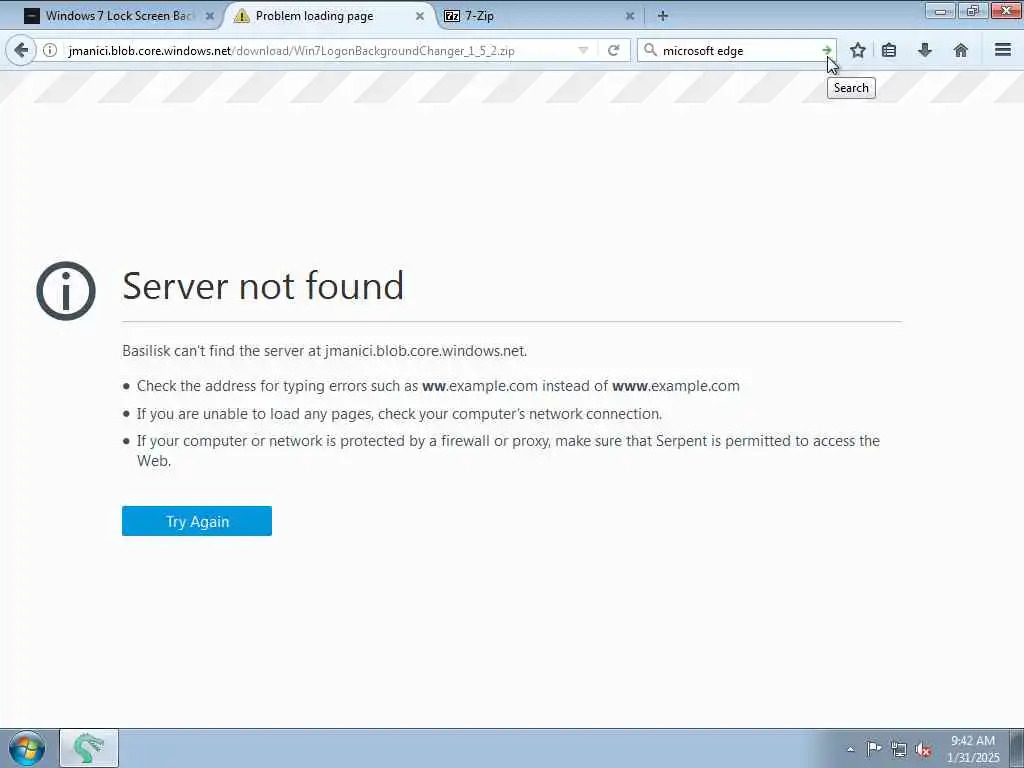
Task: Open the hamburger menu
Action: click(x=1002, y=50)
